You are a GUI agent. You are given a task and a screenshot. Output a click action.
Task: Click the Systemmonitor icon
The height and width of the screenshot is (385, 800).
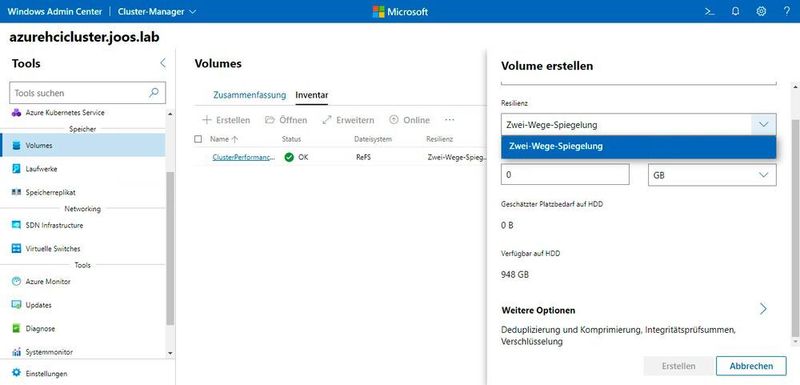16,352
